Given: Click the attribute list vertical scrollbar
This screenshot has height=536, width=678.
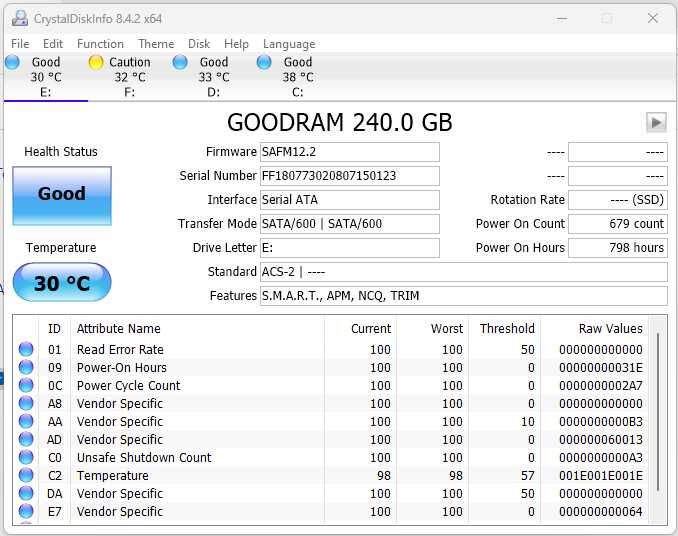Looking at the screenshot, I should pos(658,412).
